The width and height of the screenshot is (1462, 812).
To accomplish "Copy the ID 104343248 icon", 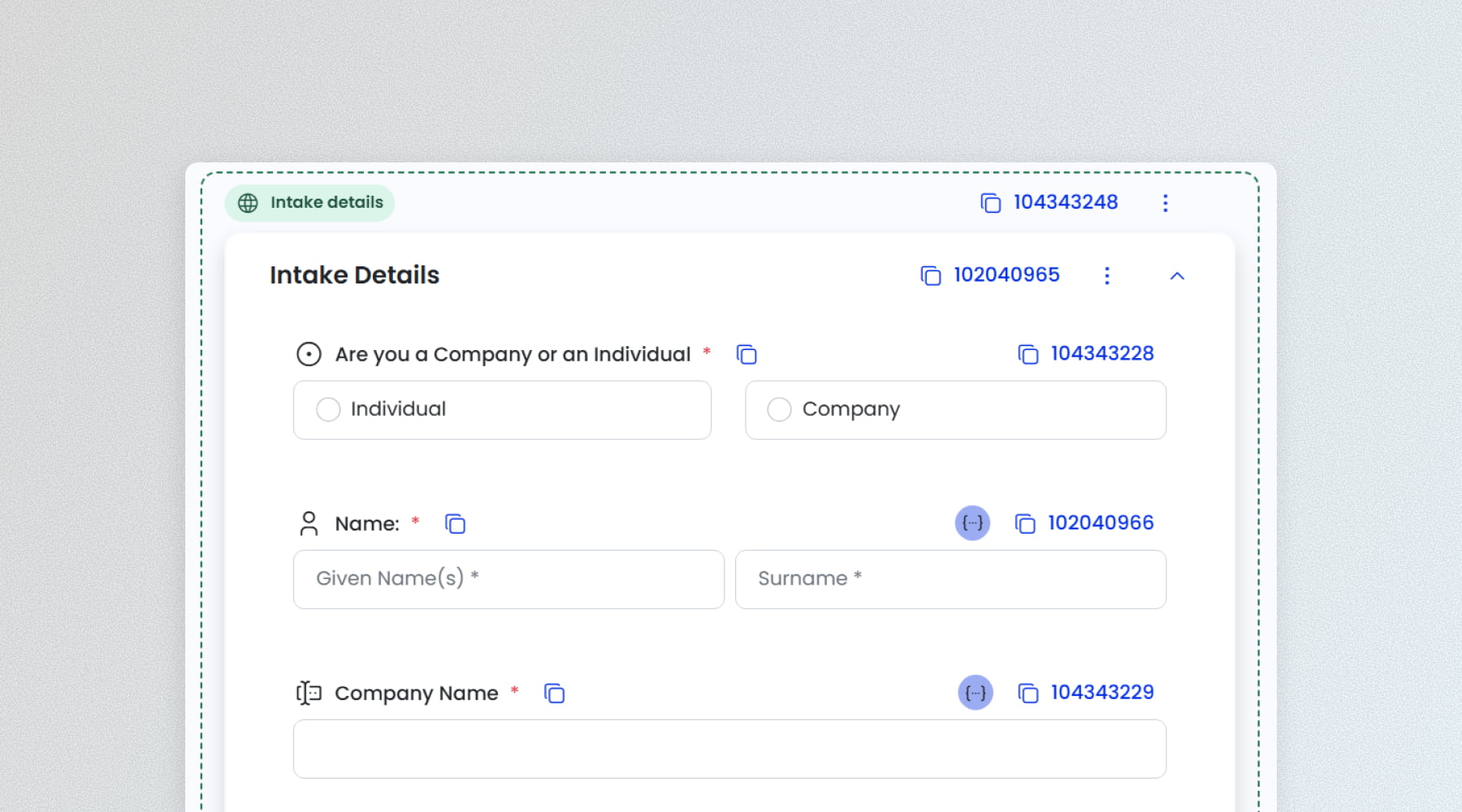I will click(x=990, y=203).
